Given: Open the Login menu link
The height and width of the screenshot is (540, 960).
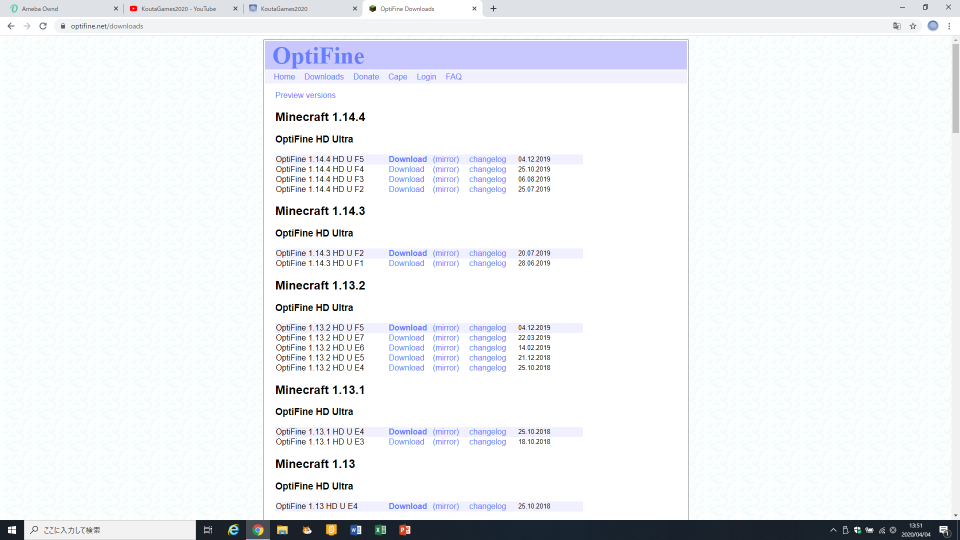Looking at the screenshot, I should pyautogui.click(x=426, y=77).
